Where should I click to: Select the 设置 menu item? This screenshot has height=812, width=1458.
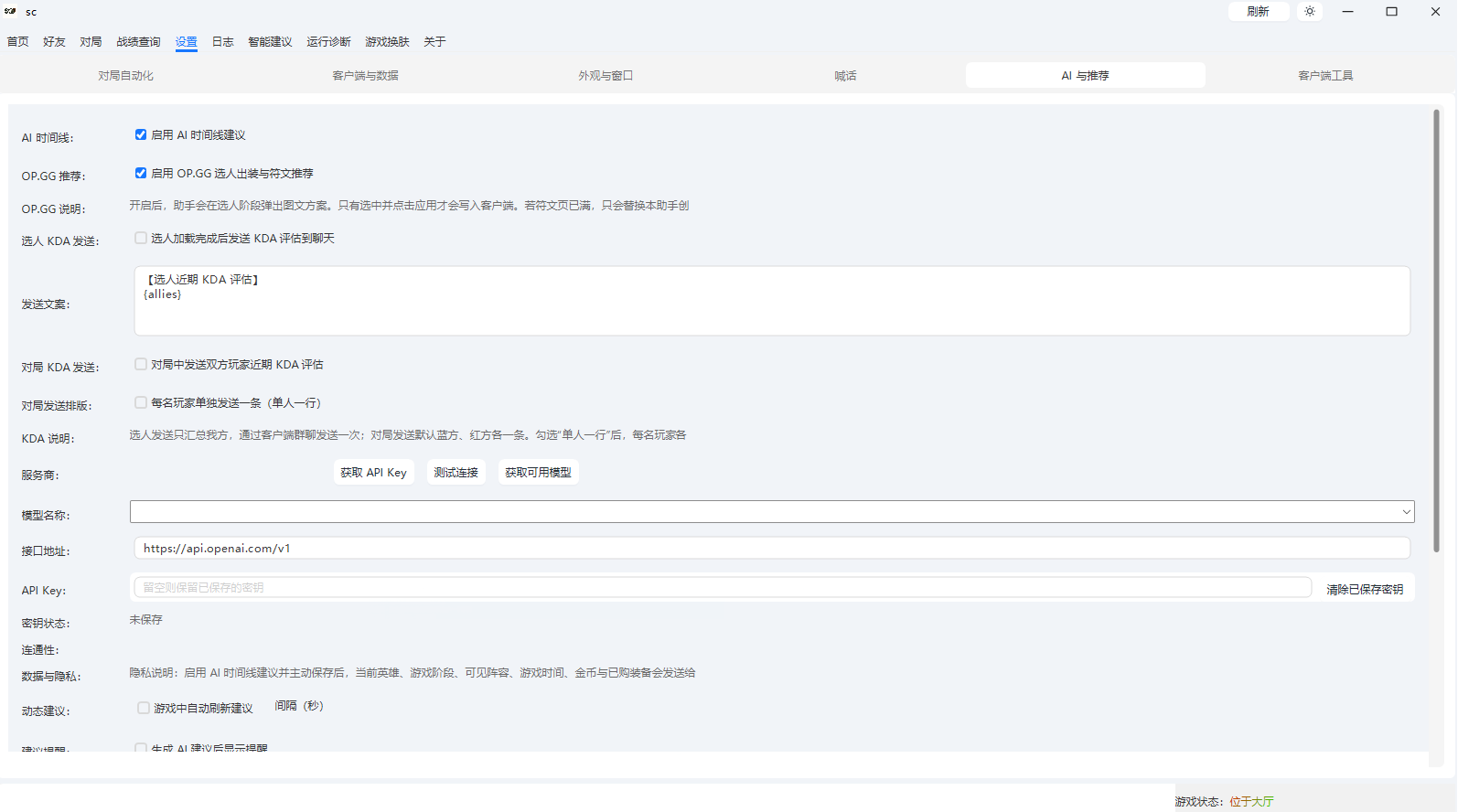[187, 42]
